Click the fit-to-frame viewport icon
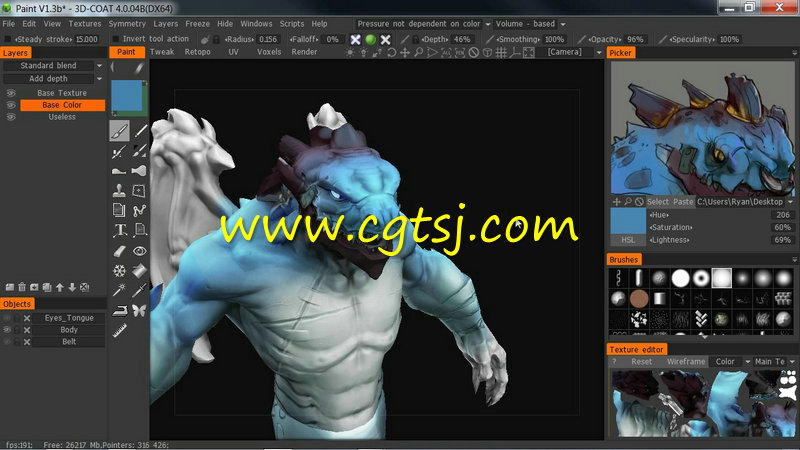Image resolution: width=800 pixels, height=450 pixels. [x=529, y=52]
